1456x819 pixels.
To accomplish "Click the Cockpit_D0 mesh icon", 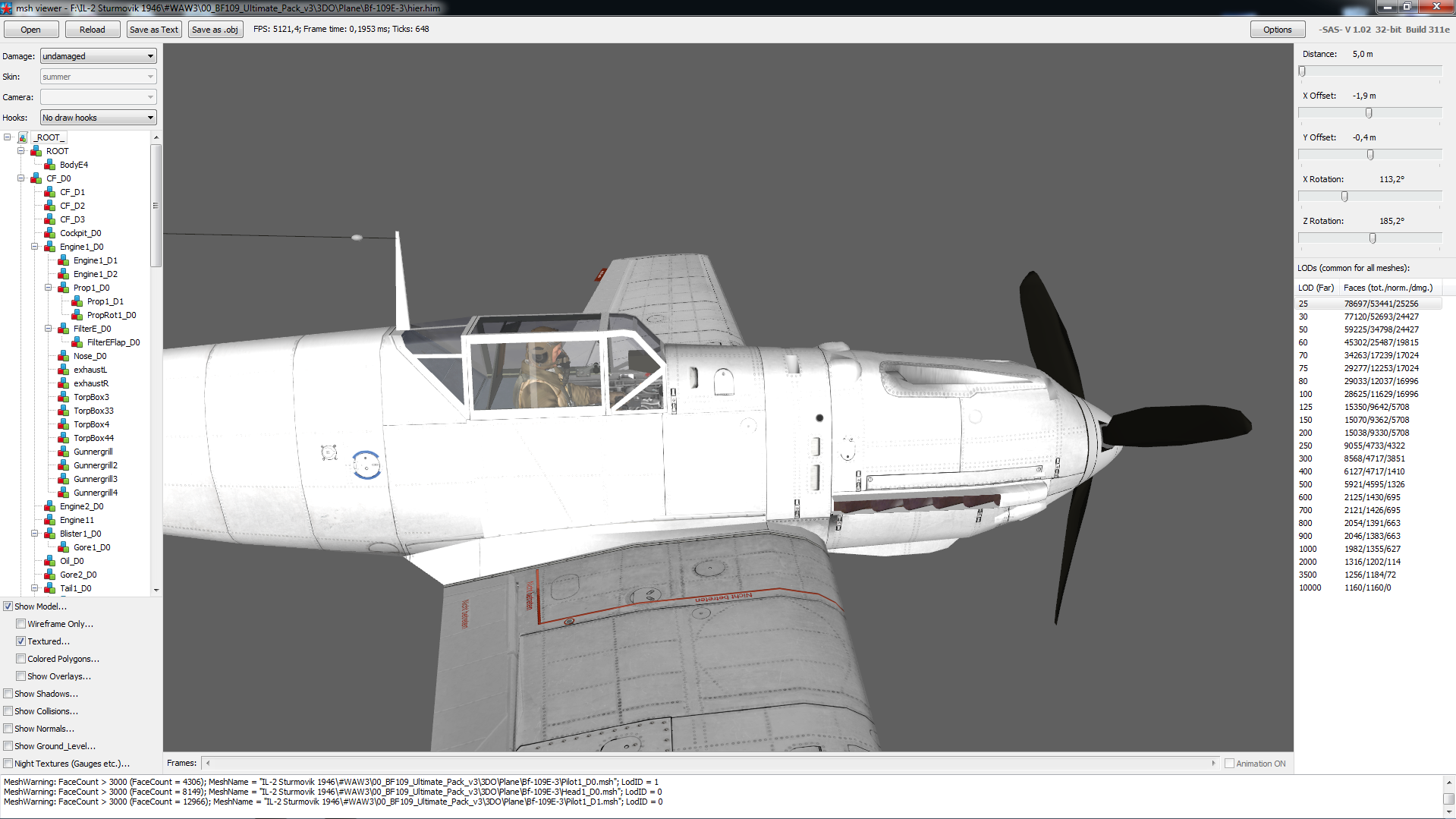I will 49,233.
